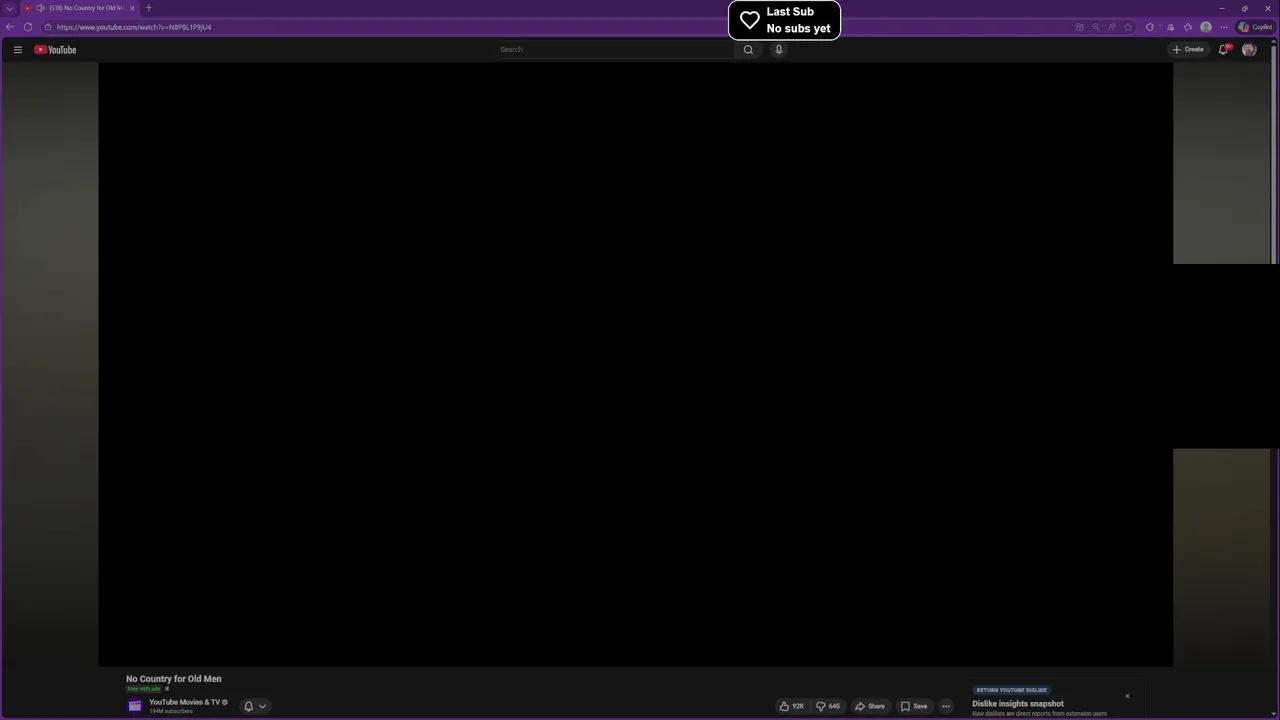Open the Copilot sidebar

(1256, 27)
